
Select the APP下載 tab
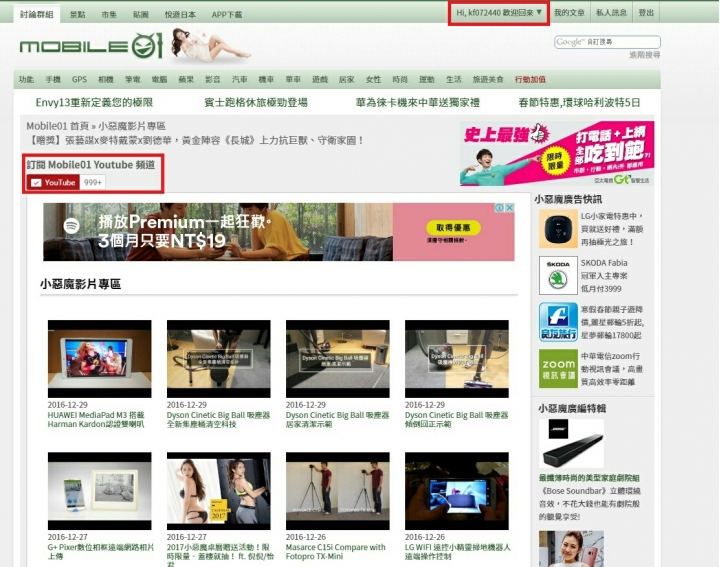point(227,15)
